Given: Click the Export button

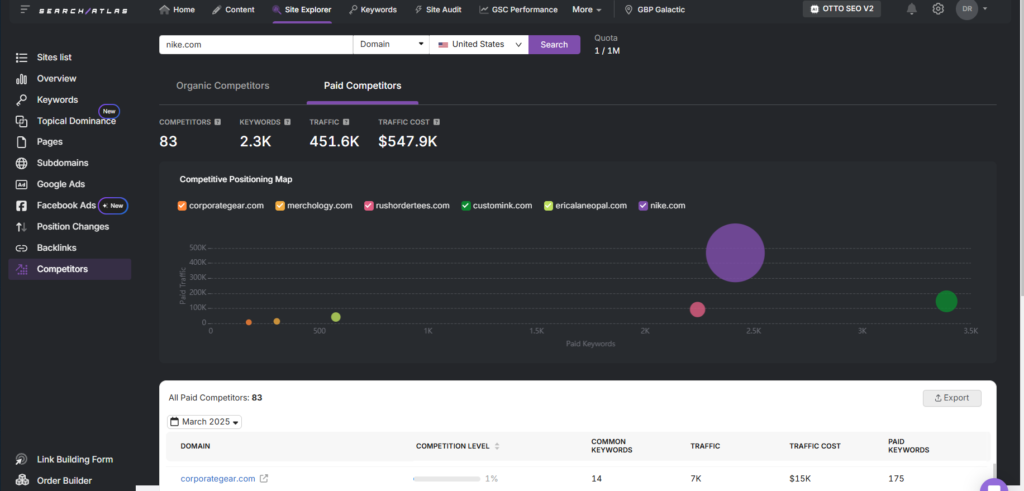Looking at the screenshot, I should point(952,398).
